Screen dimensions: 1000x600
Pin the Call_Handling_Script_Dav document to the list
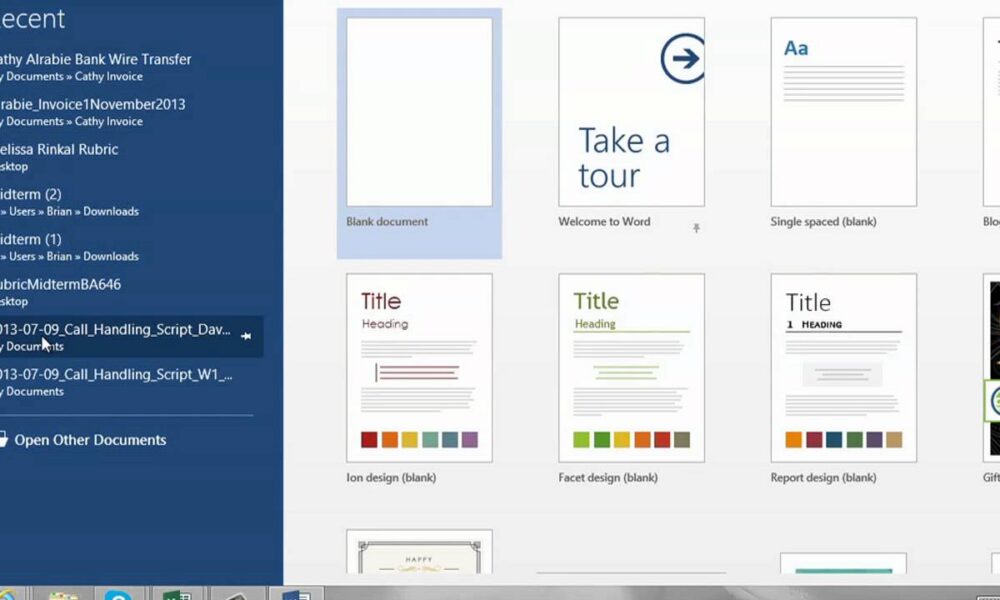[246, 336]
